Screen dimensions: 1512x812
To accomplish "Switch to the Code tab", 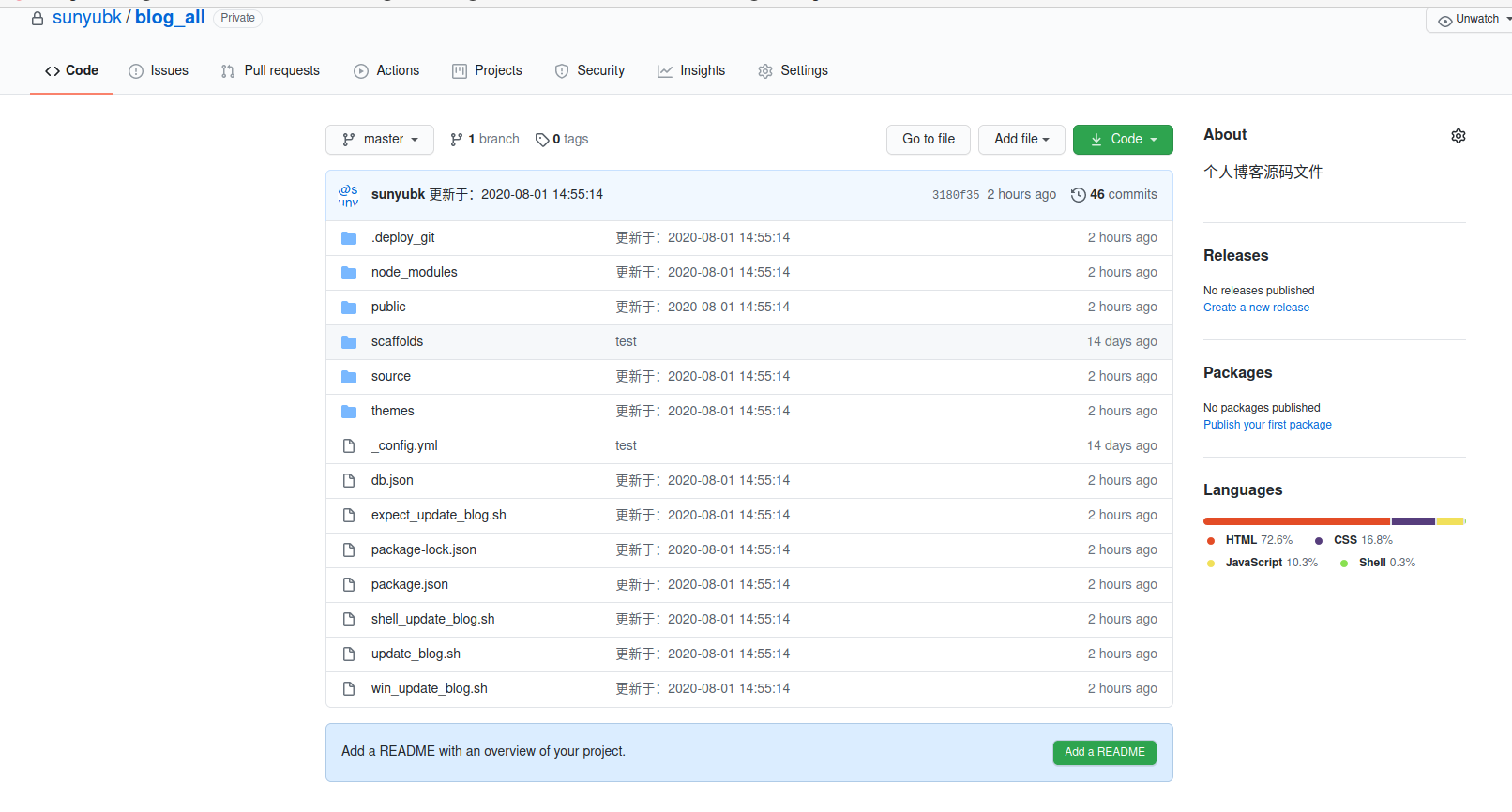I will point(71,71).
